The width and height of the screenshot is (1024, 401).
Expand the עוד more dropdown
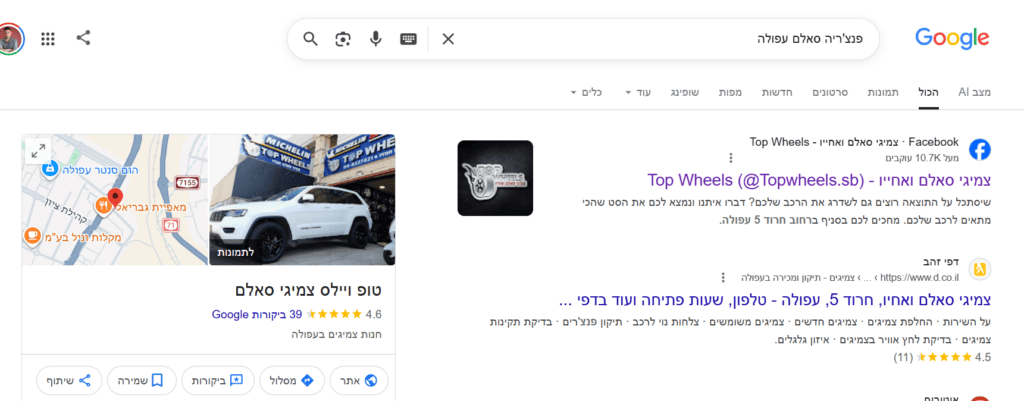coord(639,92)
